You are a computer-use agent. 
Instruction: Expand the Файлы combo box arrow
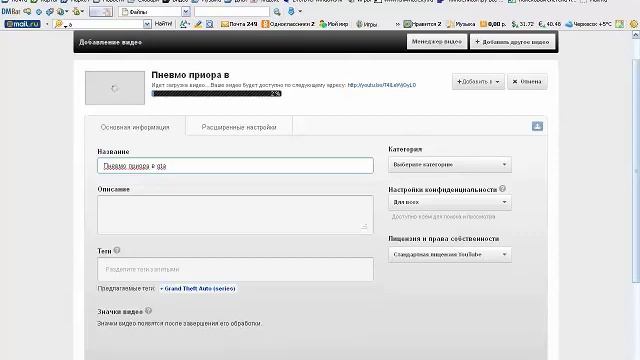[x=186, y=11]
